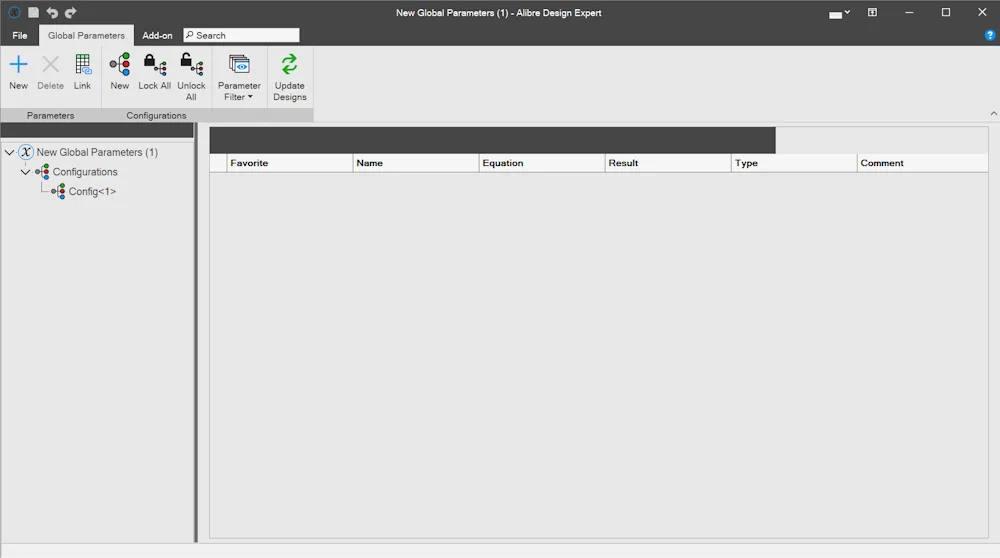Image resolution: width=1000 pixels, height=558 pixels.
Task: Collapse the ribbon with the chevron
Action: click(x=994, y=114)
